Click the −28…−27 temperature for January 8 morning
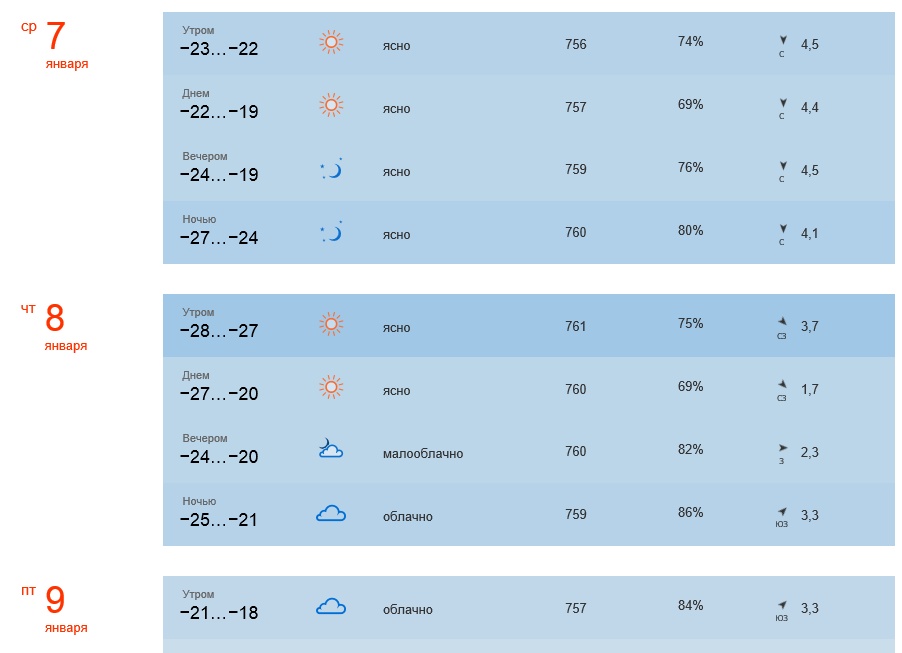The width and height of the screenshot is (902, 653). (x=219, y=331)
